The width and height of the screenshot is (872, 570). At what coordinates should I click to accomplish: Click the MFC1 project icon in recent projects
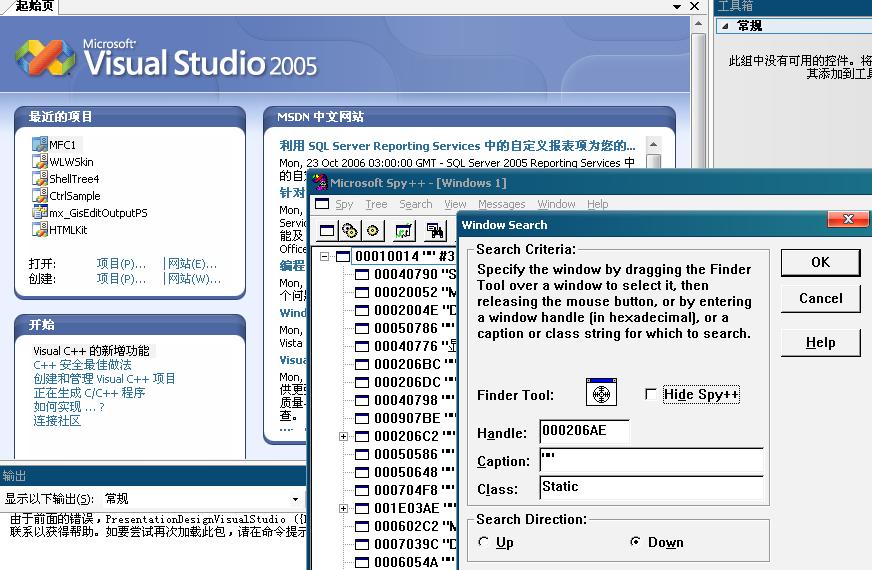pyautogui.click(x=40, y=145)
